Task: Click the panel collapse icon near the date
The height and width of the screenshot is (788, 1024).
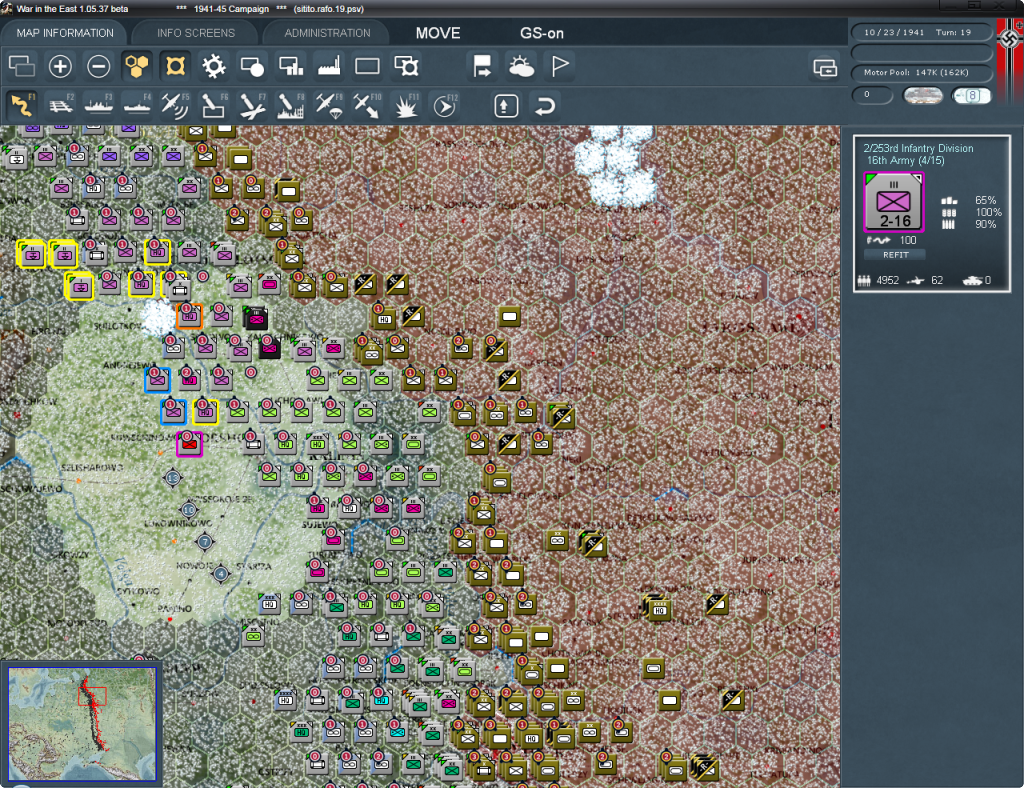Action: click(x=825, y=67)
